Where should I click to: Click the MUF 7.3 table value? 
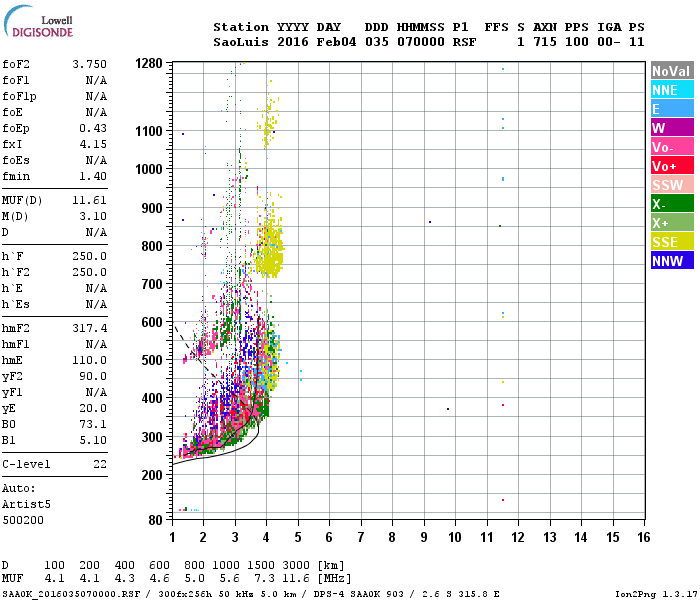click(x=264, y=579)
